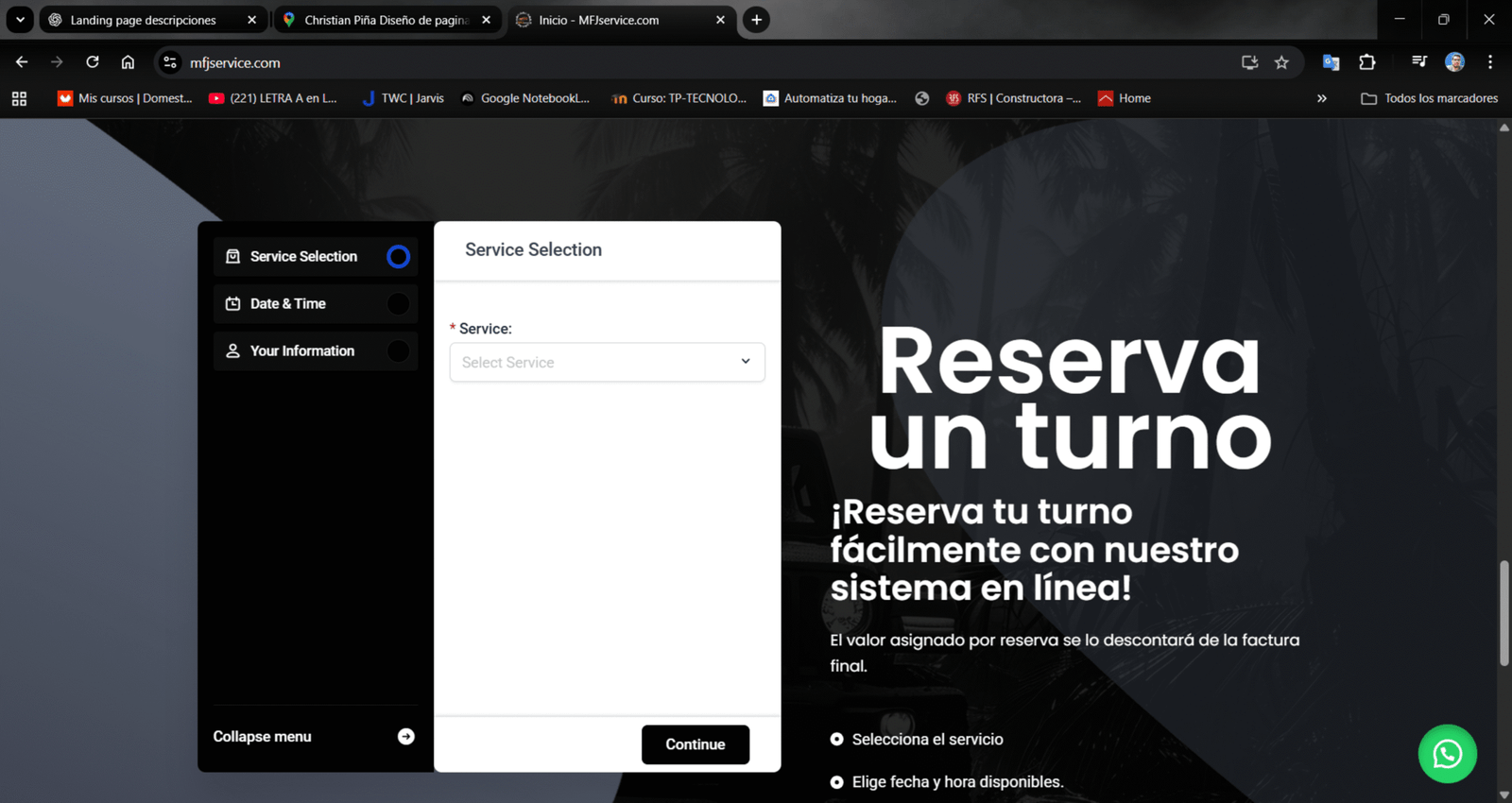Viewport: 1512px width, 803px height.
Task: Reload the page
Action: click(93, 62)
